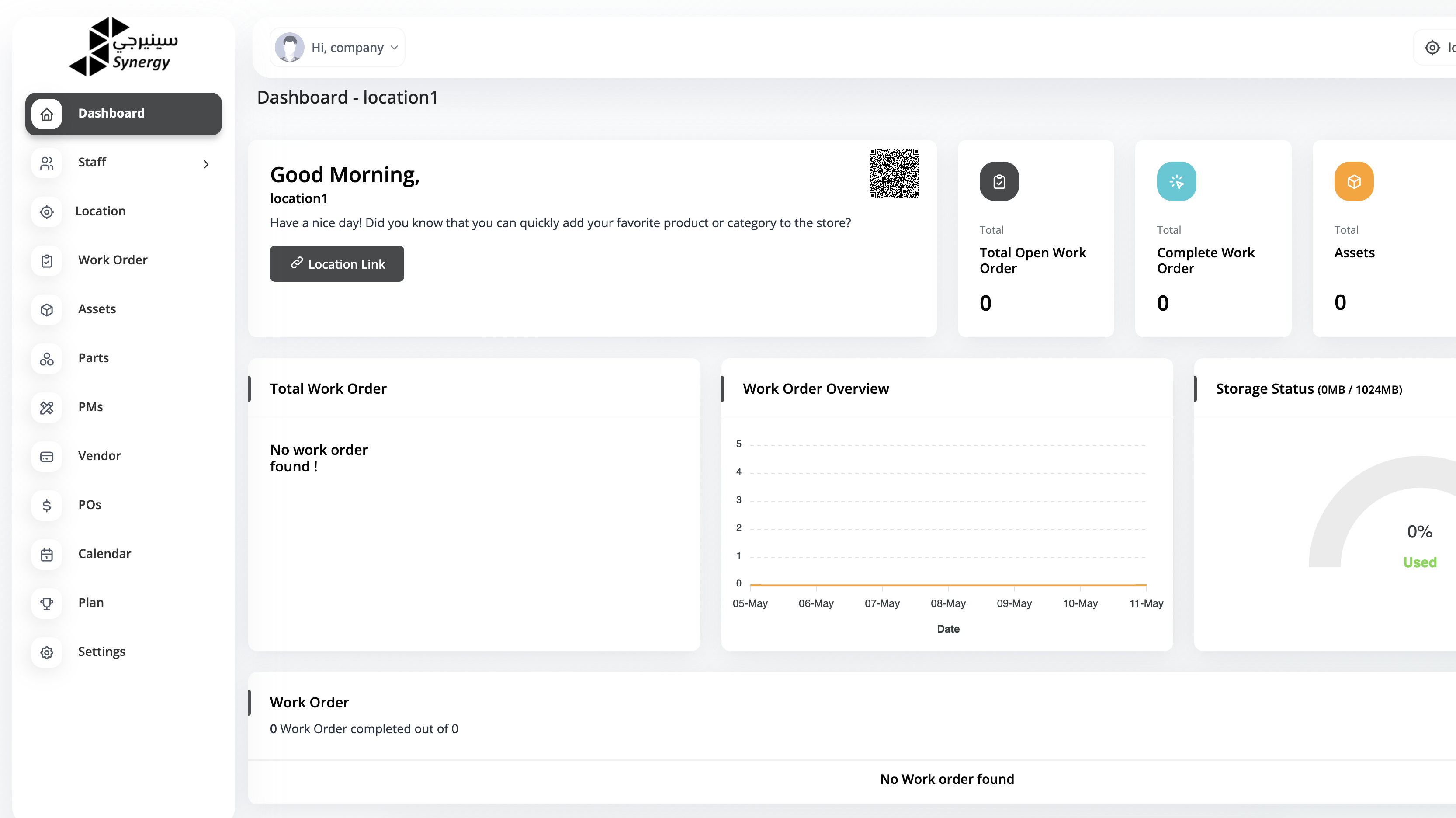
Task: Click the Work Order clipboard icon
Action: click(x=47, y=260)
